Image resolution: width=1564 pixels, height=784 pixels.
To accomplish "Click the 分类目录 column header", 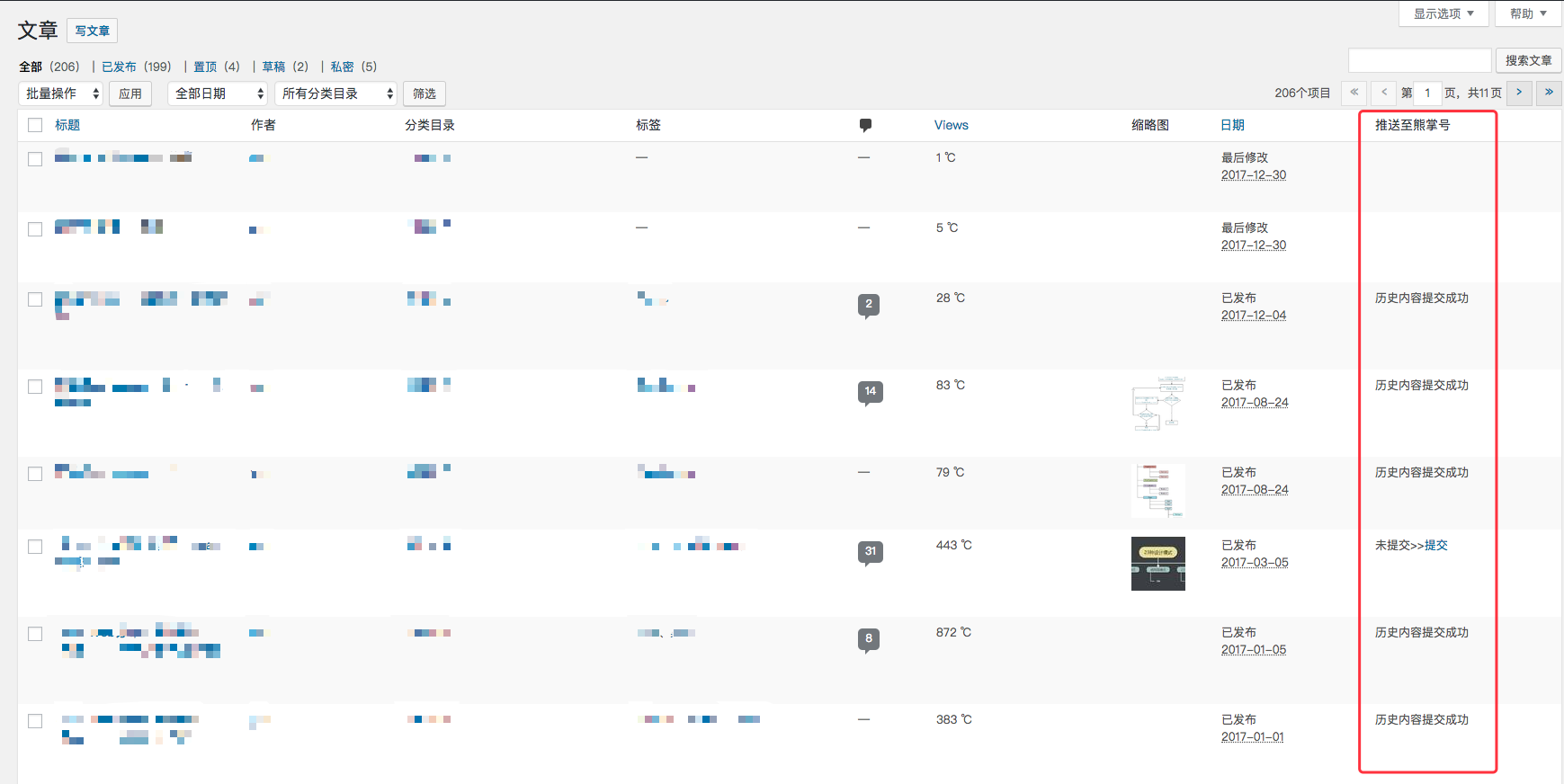I will (x=430, y=125).
